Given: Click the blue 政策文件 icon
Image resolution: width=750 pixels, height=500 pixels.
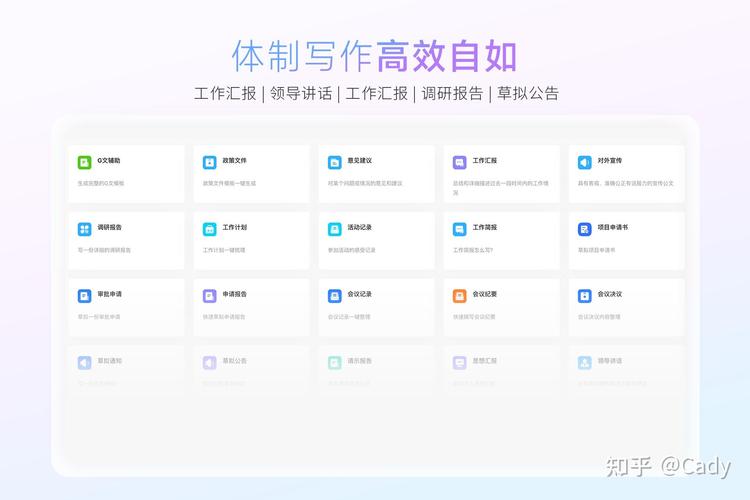Looking at the screenshot, I should click(210, 162).
